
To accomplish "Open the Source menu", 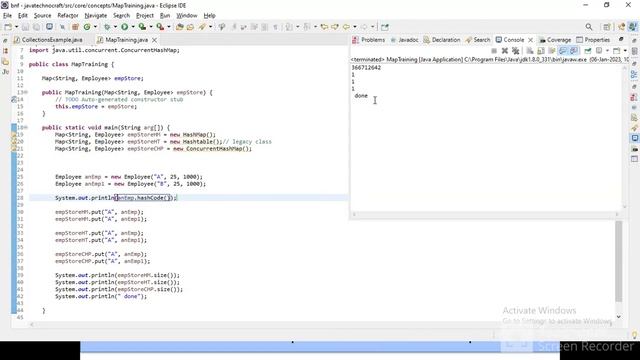I will (x=42, y=16).
